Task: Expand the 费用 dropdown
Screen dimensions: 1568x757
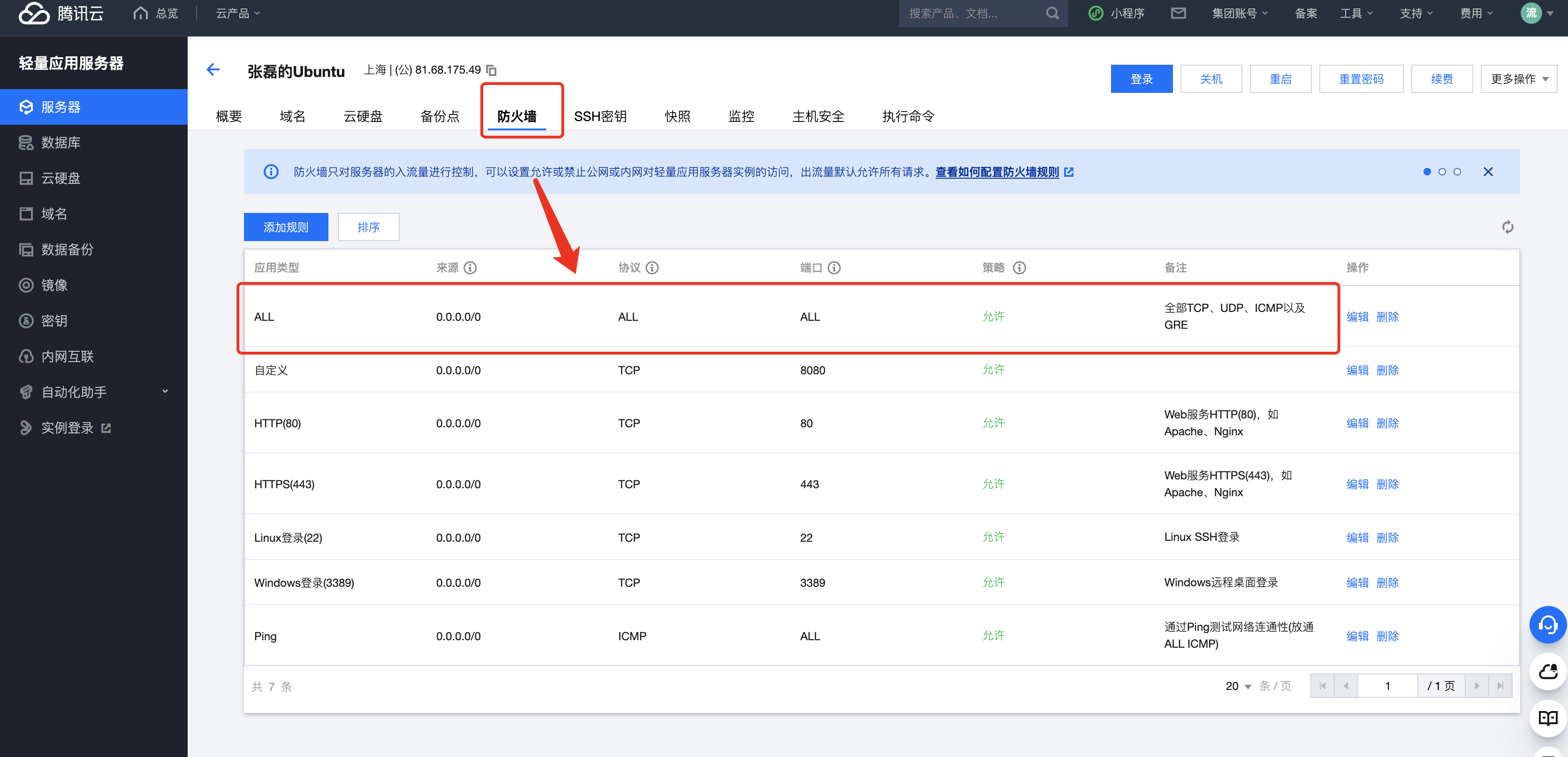Action: (1477, 14)
